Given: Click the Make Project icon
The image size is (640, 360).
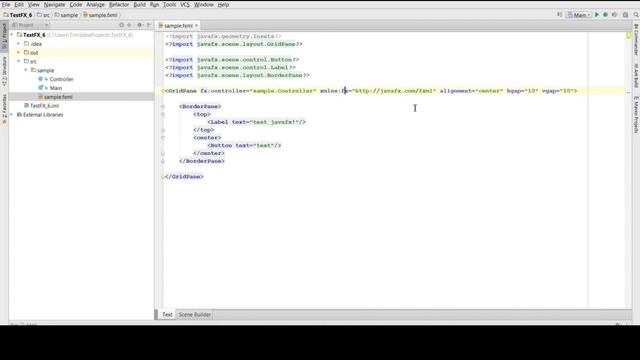Looking at the screenshot, I should (560, 15).
